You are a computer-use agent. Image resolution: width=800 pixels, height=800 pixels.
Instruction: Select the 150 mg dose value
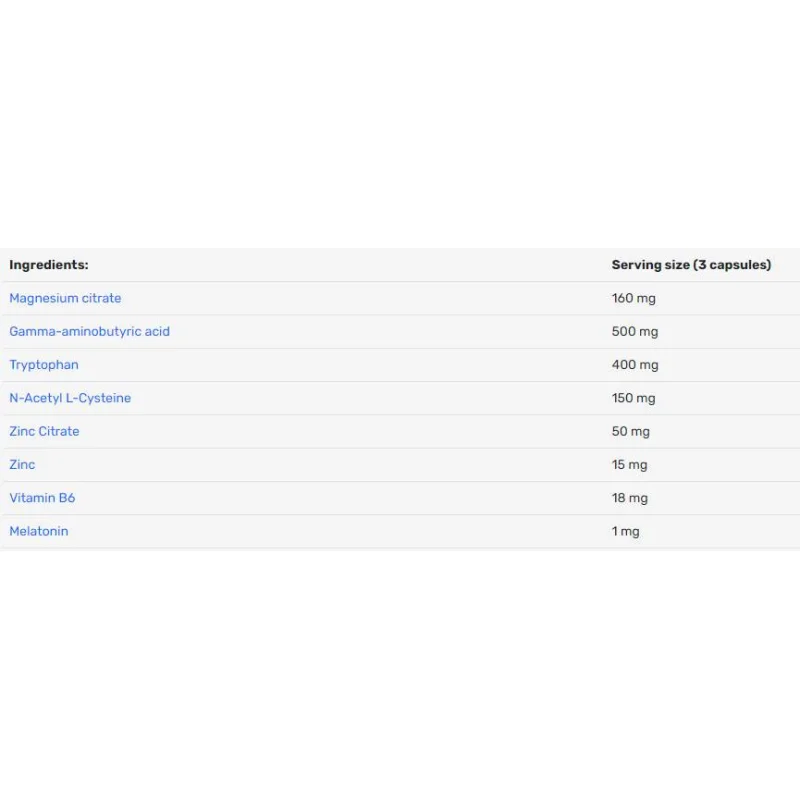click(x=634, y=398)
